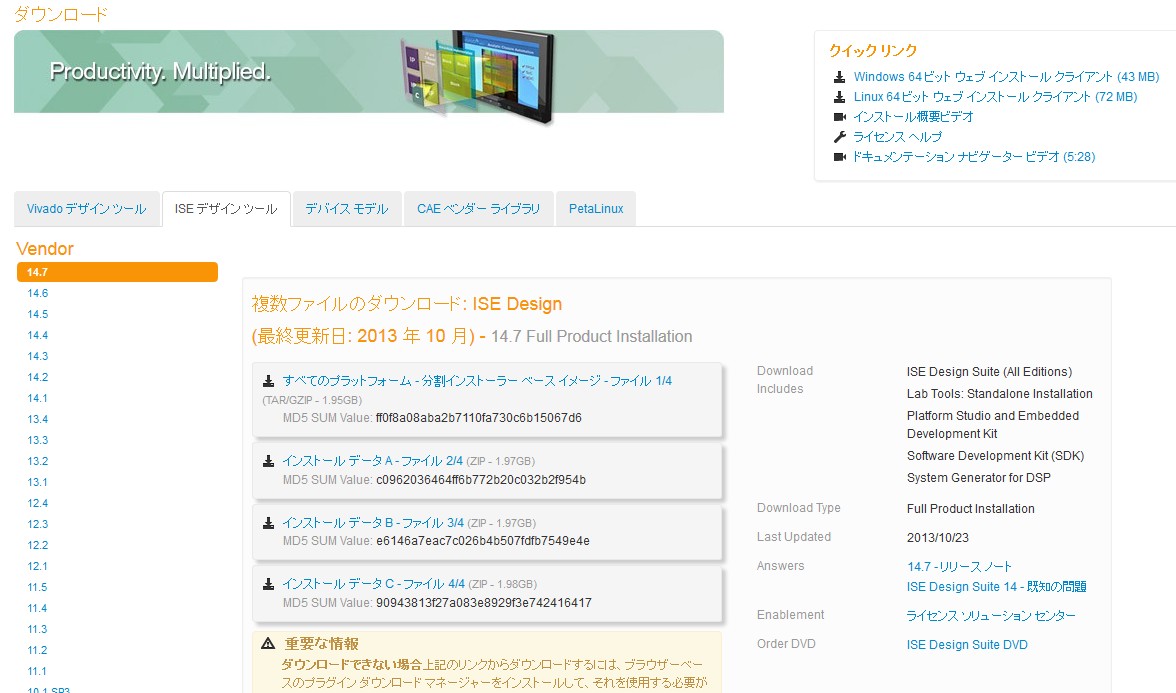Screen dimensions: 1176x693
Task: Open CAE ベンダー ライブラリ tab
Action: click(478, 208)
